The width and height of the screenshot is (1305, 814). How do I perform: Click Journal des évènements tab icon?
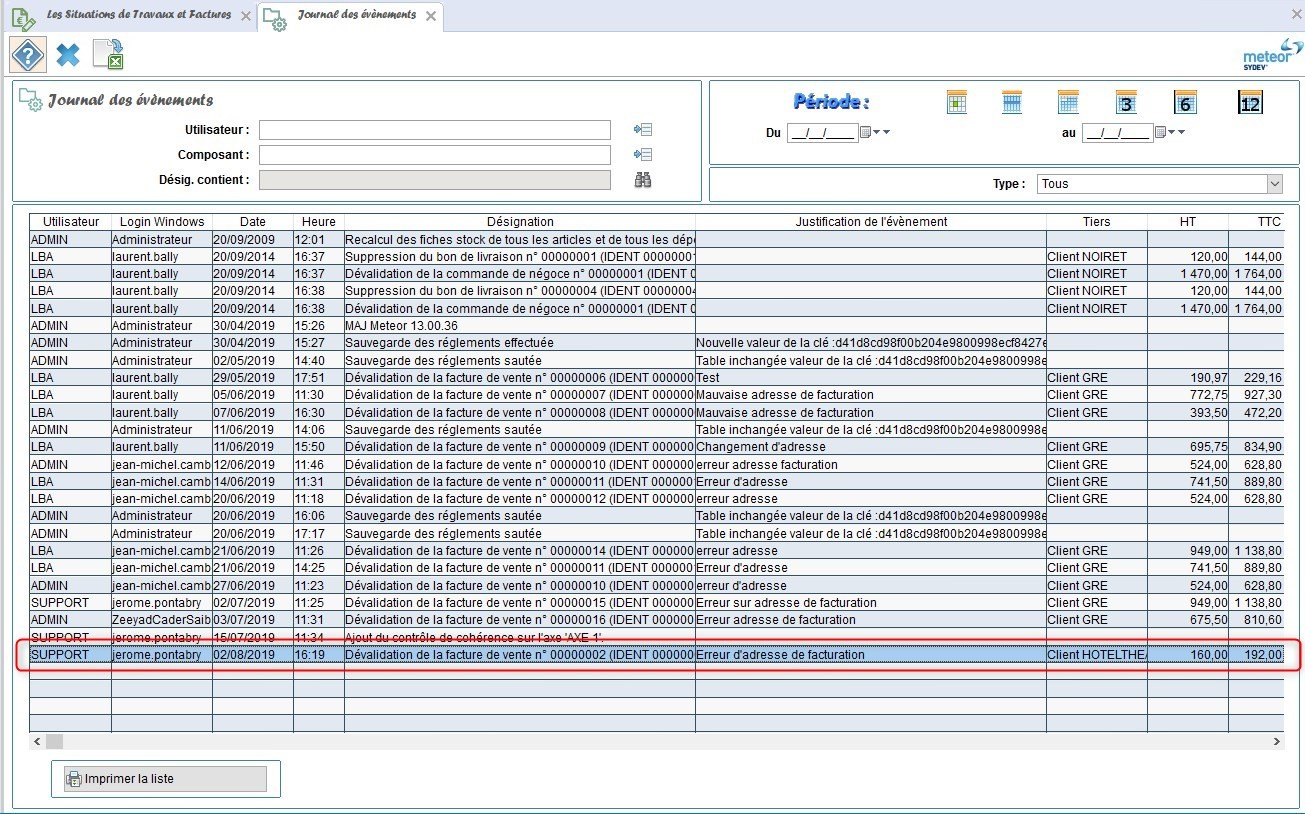274,17
